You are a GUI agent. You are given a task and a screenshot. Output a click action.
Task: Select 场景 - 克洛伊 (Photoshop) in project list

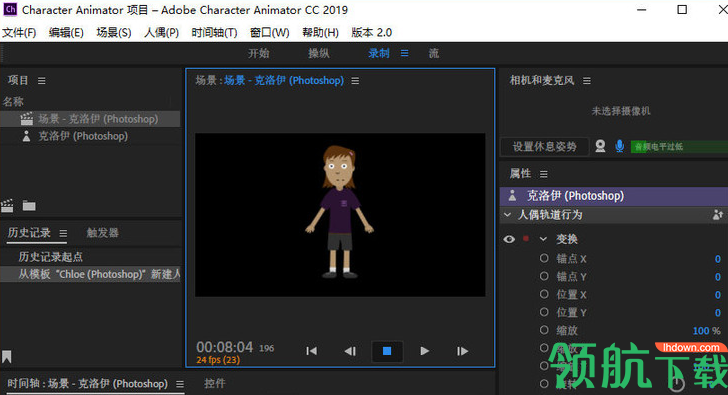tap(90, 119)
